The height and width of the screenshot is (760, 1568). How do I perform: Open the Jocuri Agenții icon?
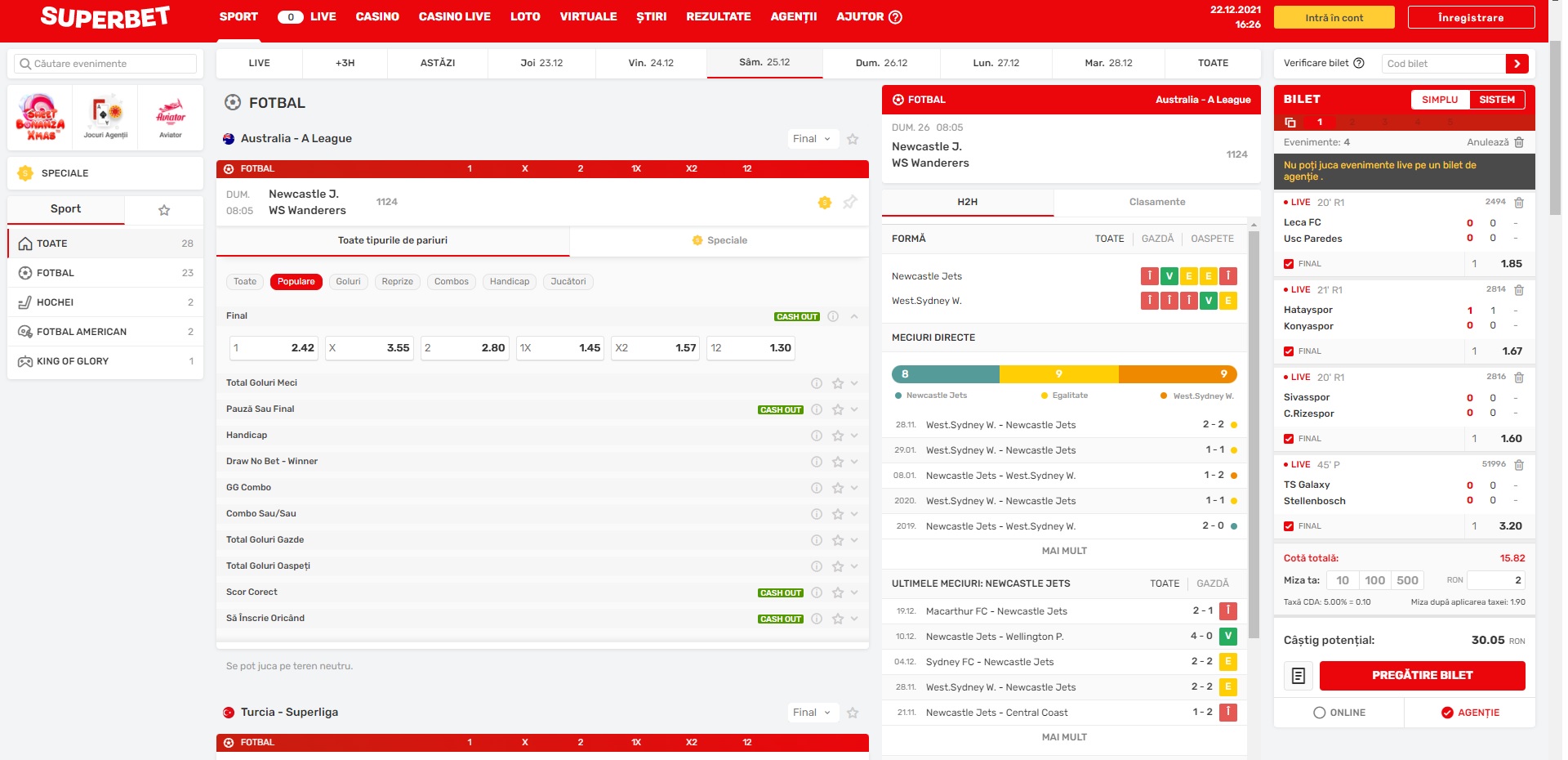click(105, 117)
